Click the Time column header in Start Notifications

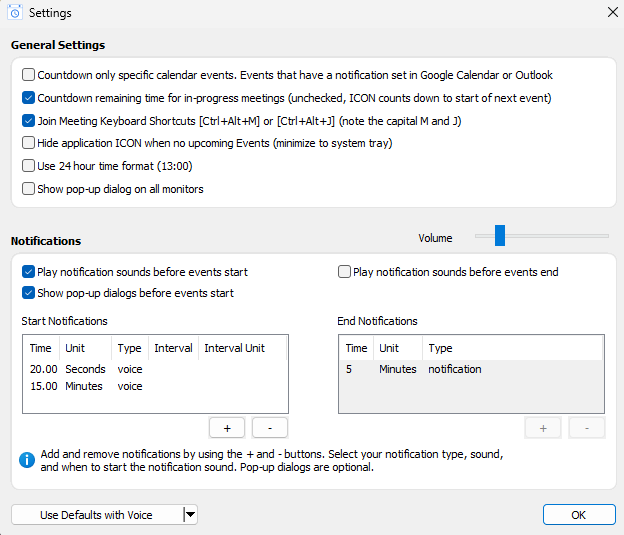coord(41,348)
